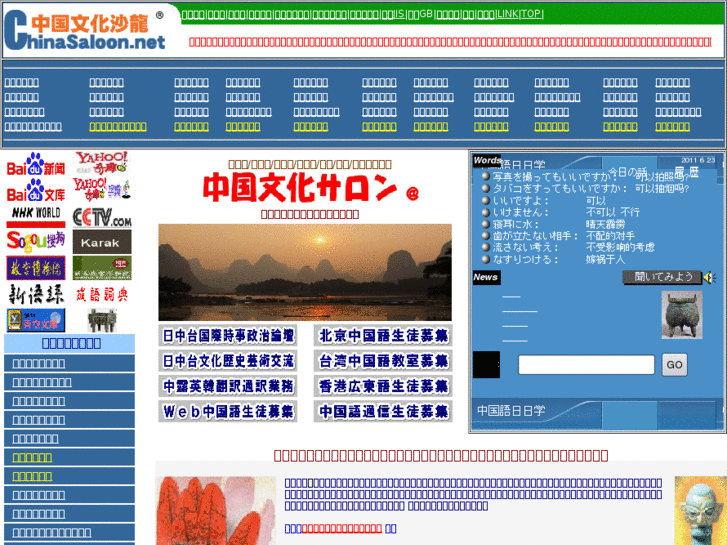Open the 青空文庫 banner logo
The height and width of the screenshot is (545, 727).
(36, 320)
